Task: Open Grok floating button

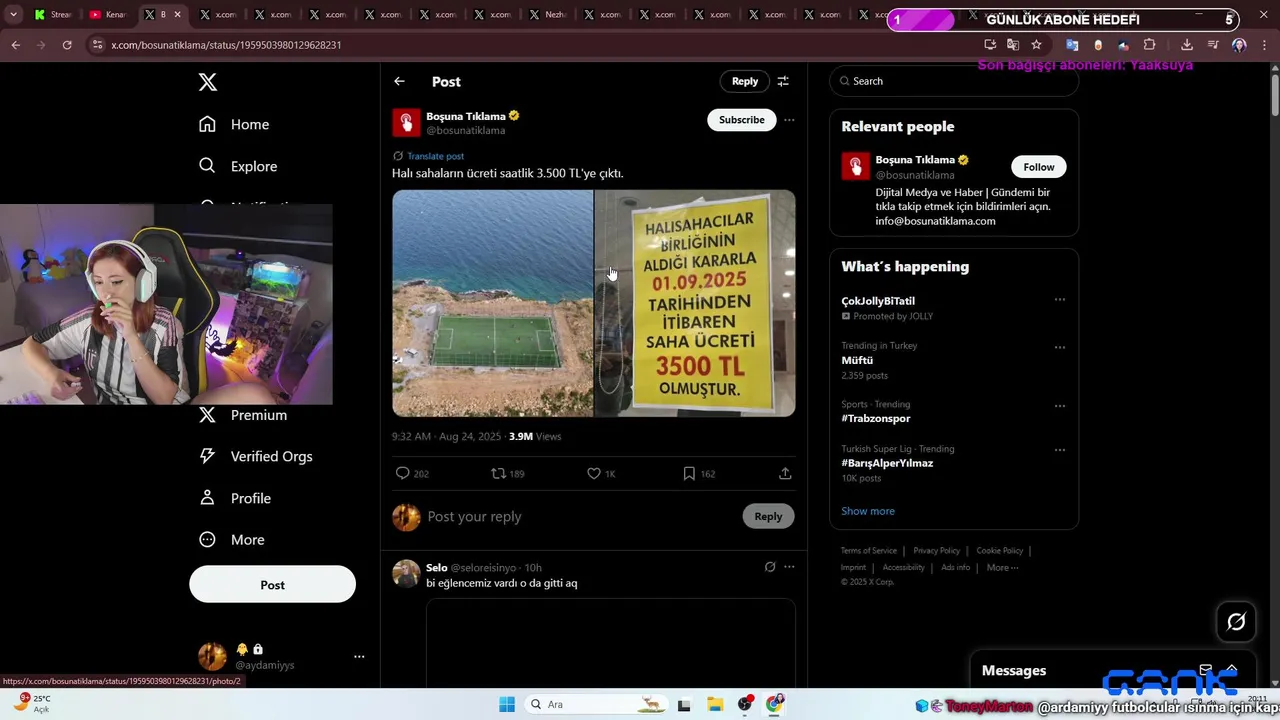Action: 1236,622
